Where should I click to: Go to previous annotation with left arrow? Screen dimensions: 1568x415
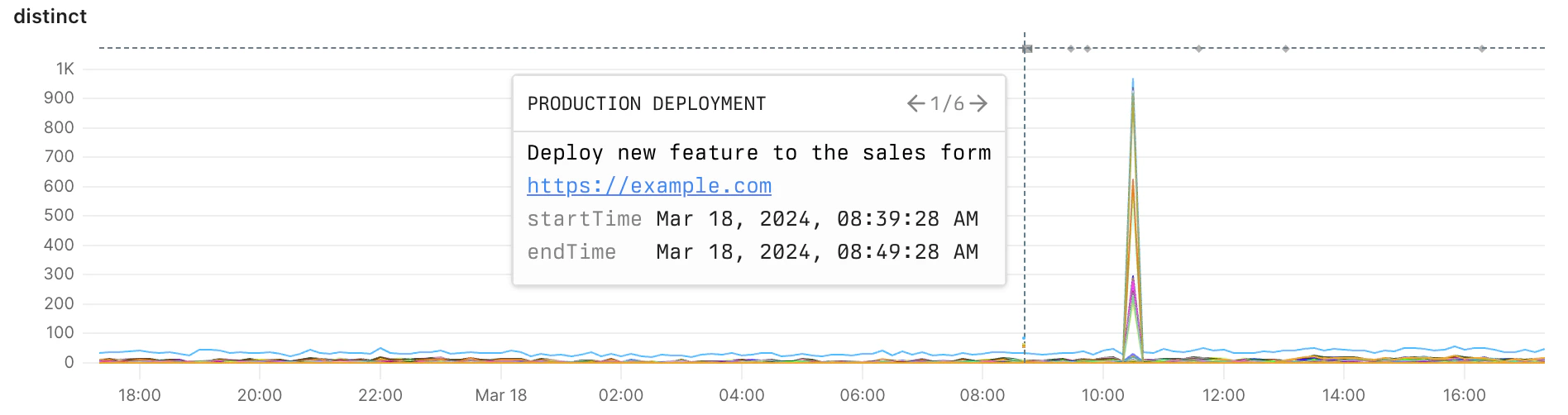(915, 103)
